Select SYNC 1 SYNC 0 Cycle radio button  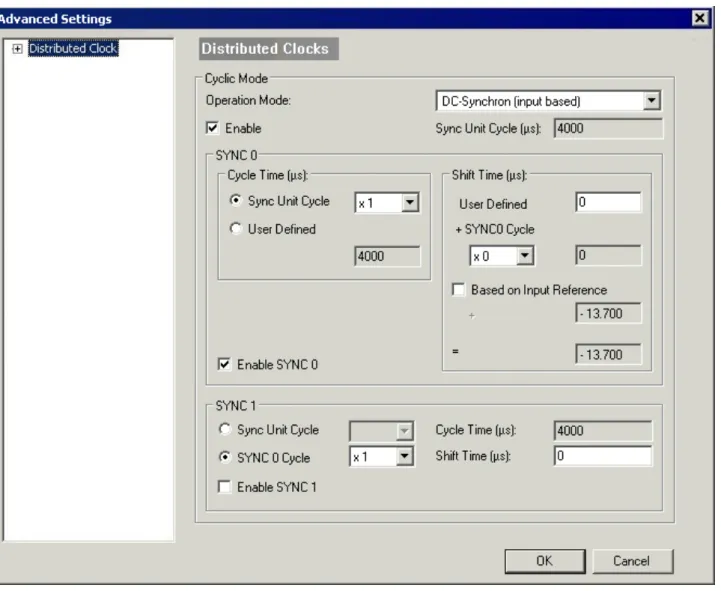224,457
